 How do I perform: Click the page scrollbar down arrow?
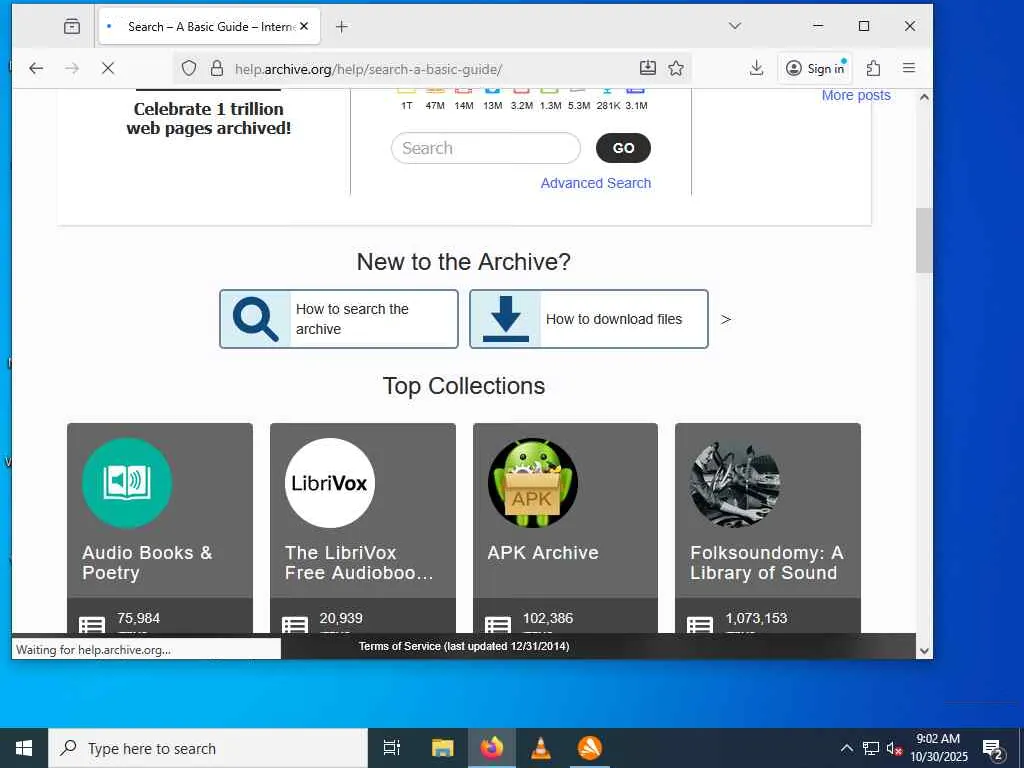(x=923, y=650)
